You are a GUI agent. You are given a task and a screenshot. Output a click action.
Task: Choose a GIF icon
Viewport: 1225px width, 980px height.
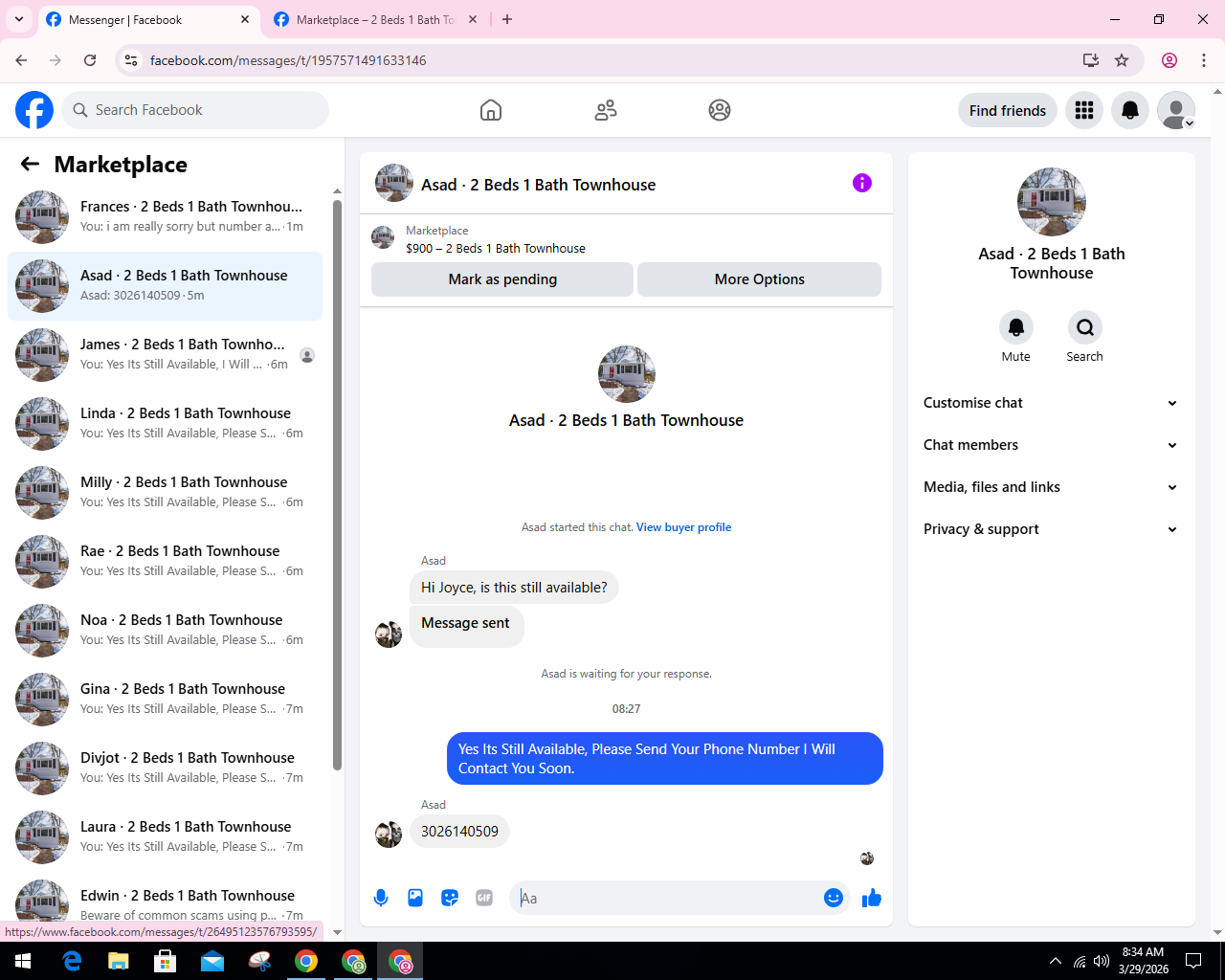click(x=484, y=898)
